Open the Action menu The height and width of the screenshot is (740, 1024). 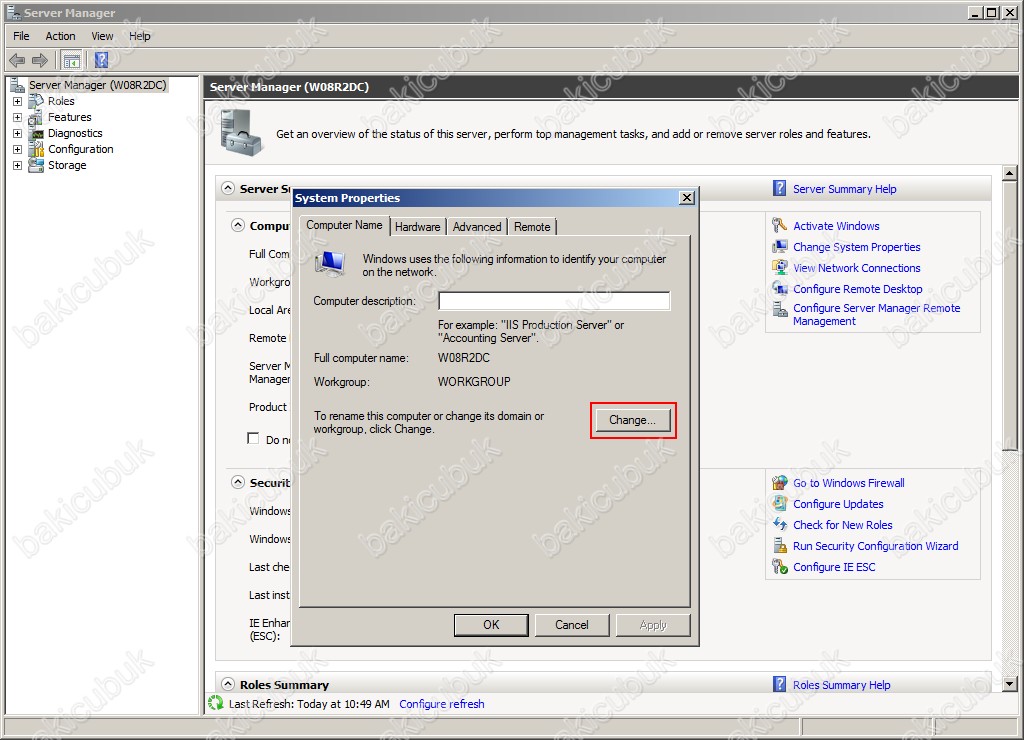point(60,36)
